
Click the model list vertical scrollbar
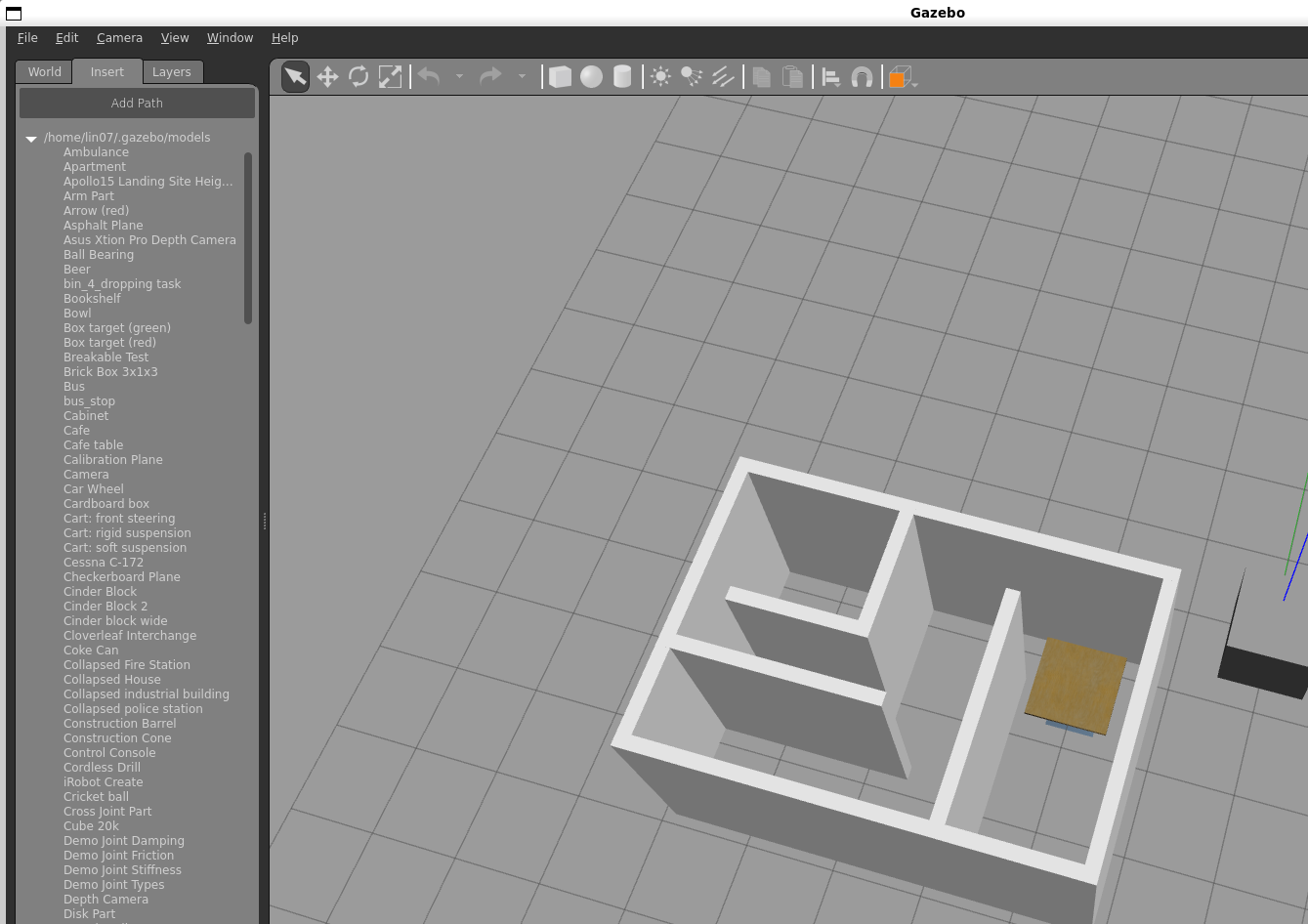coord(248,238)
